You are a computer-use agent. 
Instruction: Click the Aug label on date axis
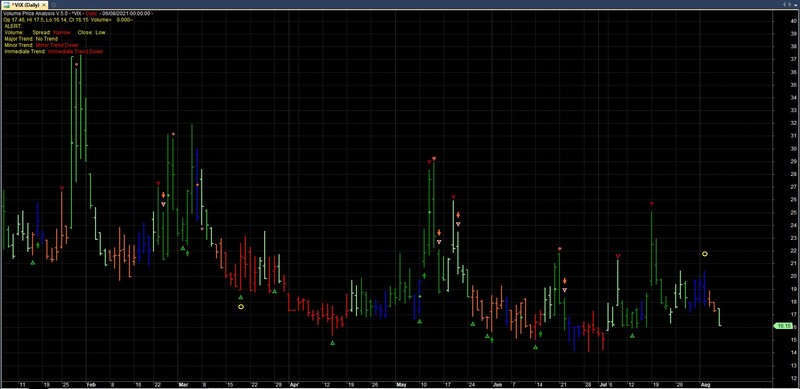pos(705,383)
